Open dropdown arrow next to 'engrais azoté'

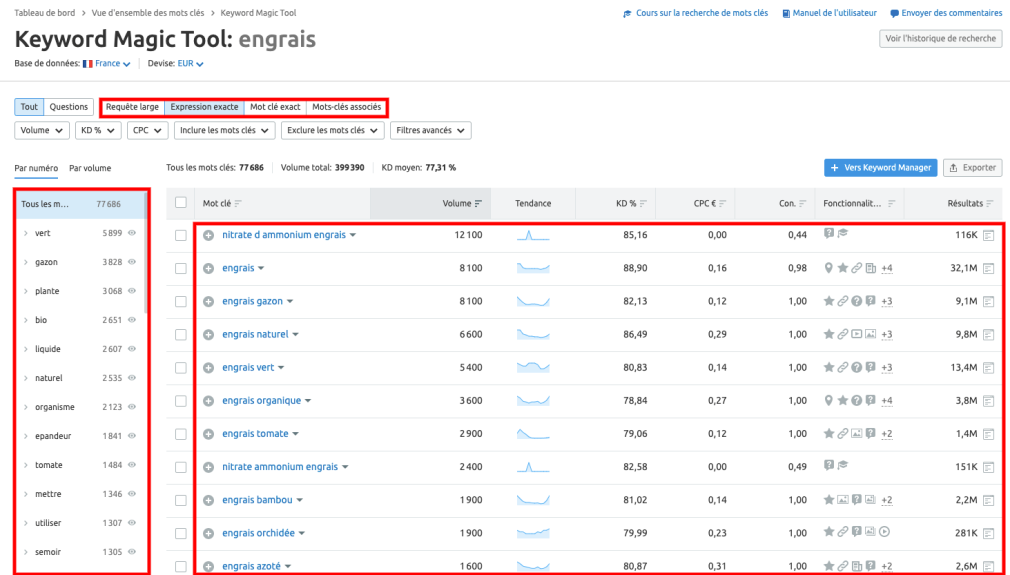pos(288,567)
